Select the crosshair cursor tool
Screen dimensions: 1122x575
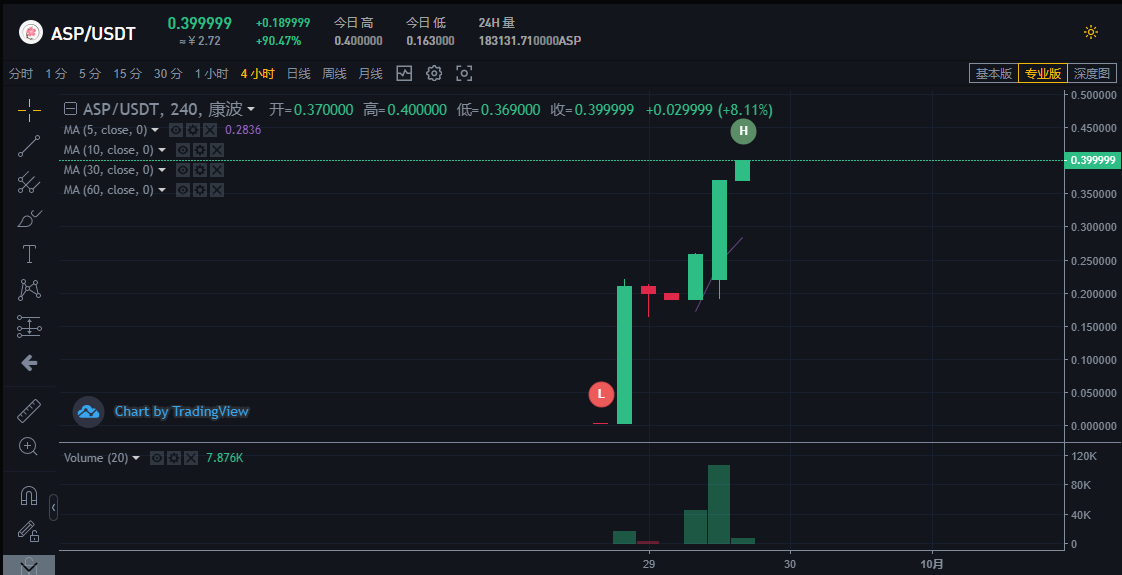29,110
